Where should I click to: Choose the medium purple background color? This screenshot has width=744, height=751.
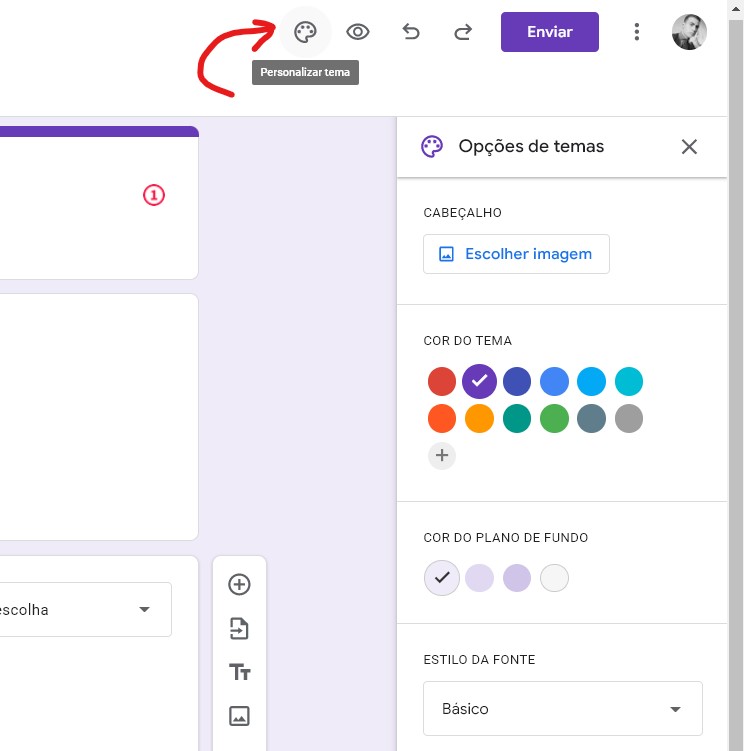click(x=516, y=578)
